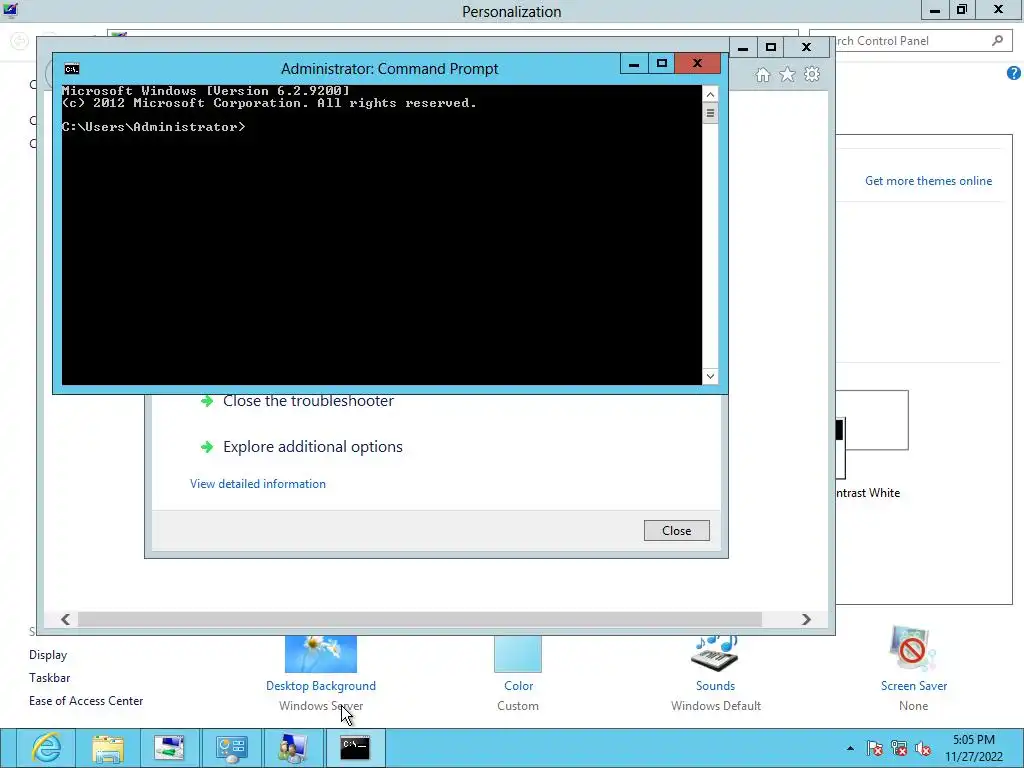Open Internet Explorer from the taskbar
The height and width of the screenshot is (768, 1024).
point(46,748)
